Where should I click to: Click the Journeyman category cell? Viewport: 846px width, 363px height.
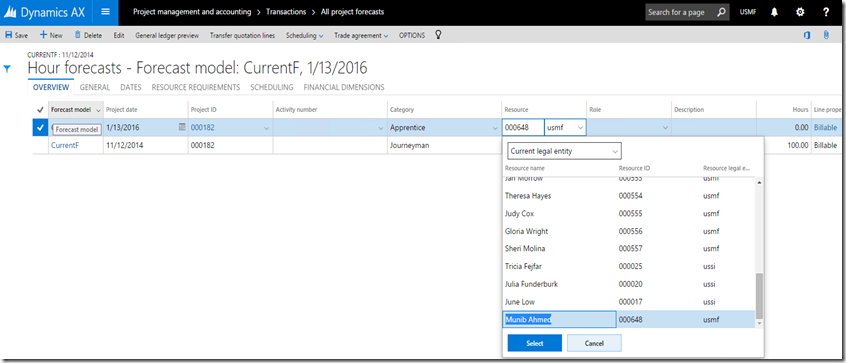(444, 145)
